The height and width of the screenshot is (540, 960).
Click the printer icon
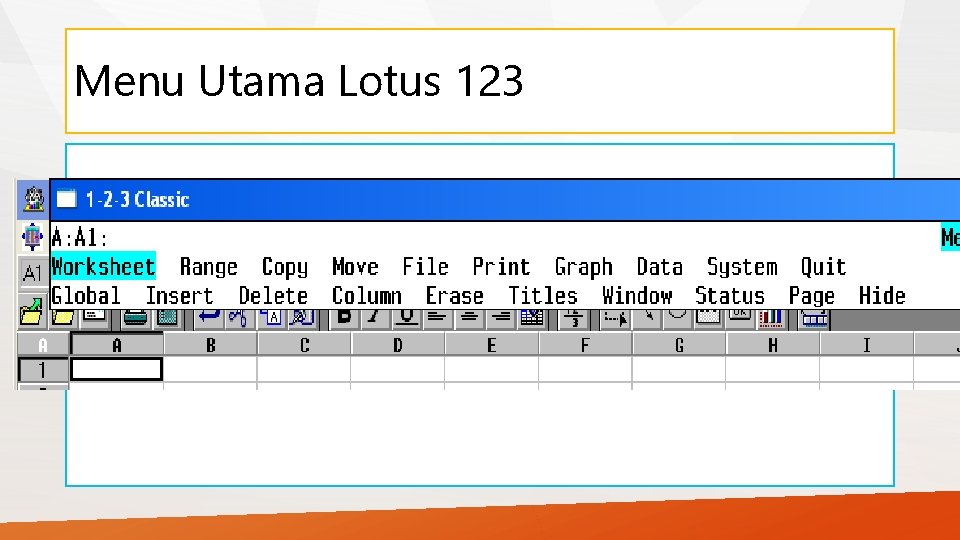(135, 317)
